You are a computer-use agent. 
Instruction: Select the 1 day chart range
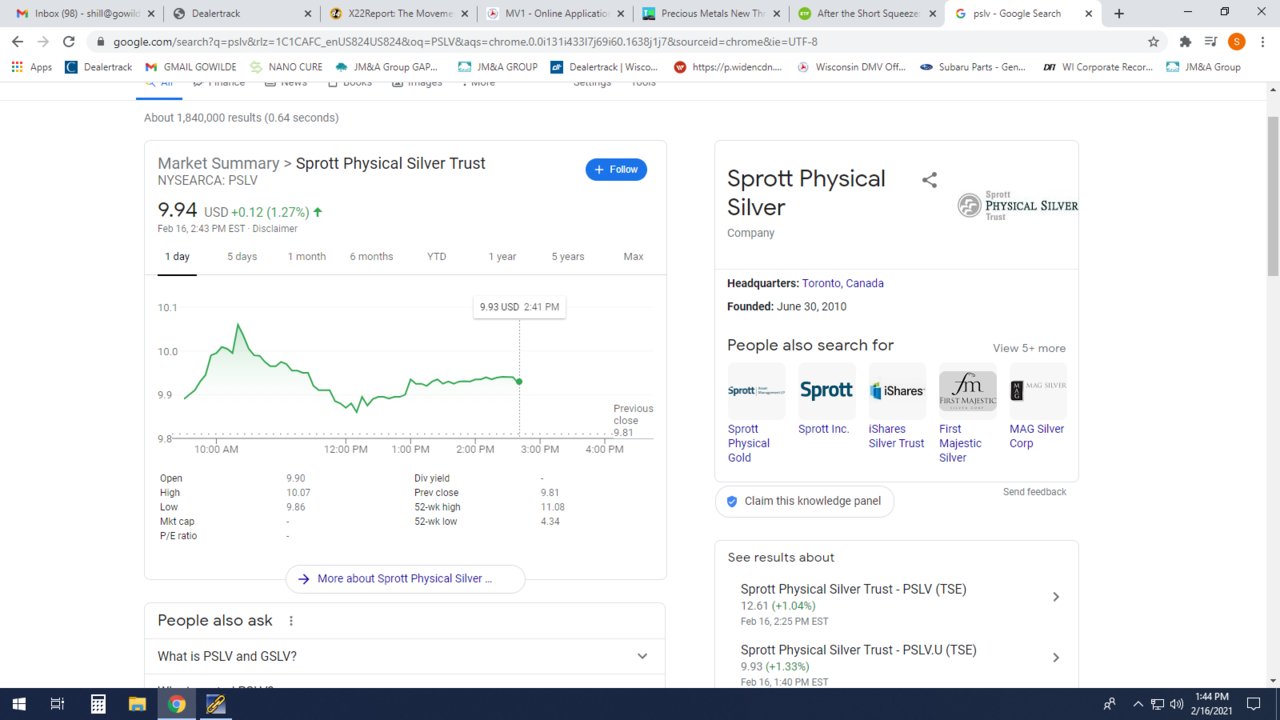[x=177, y=257]
